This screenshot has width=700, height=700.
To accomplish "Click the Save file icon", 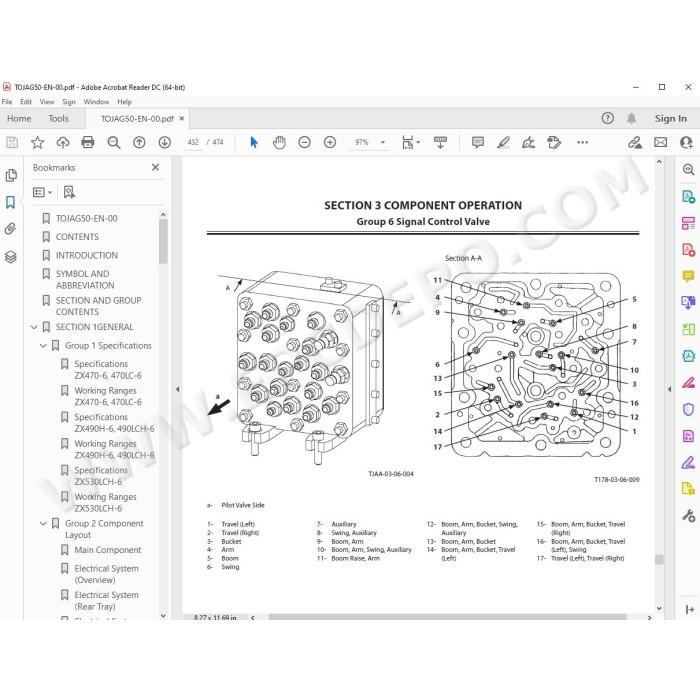I will pos(12,142).
